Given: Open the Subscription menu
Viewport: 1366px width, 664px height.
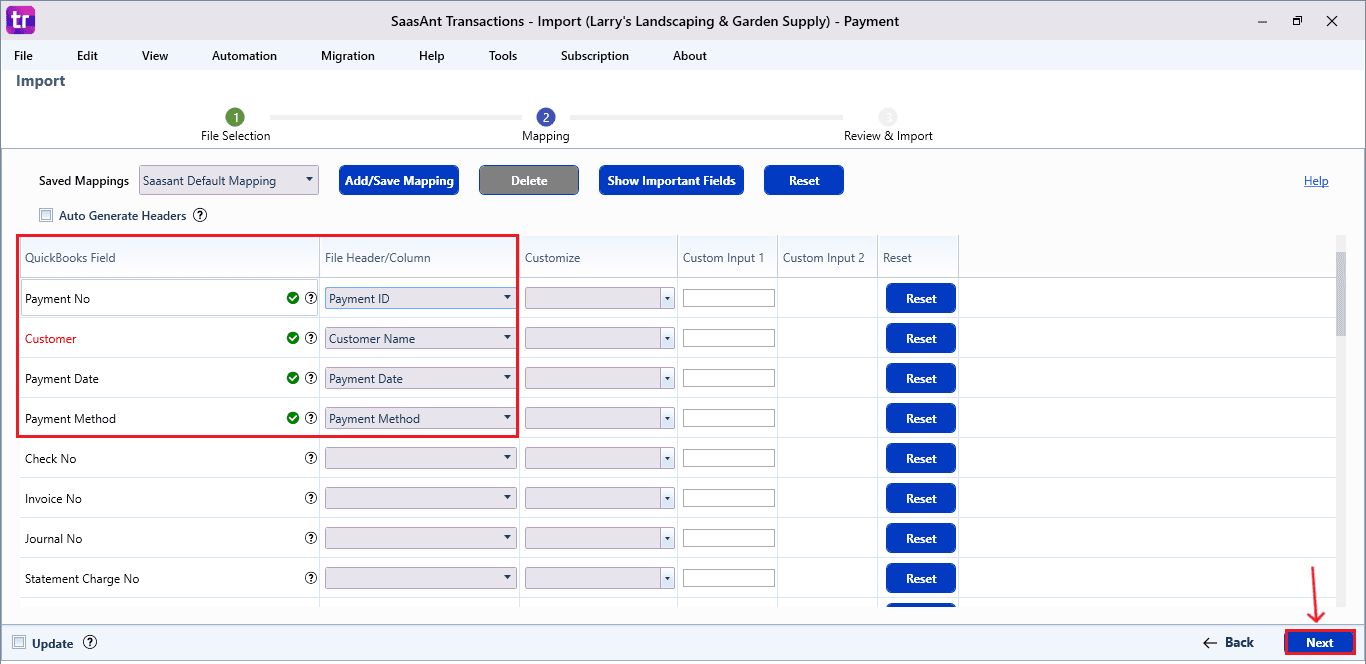Looking at the screenshot, I should click(x=594, y=56).
